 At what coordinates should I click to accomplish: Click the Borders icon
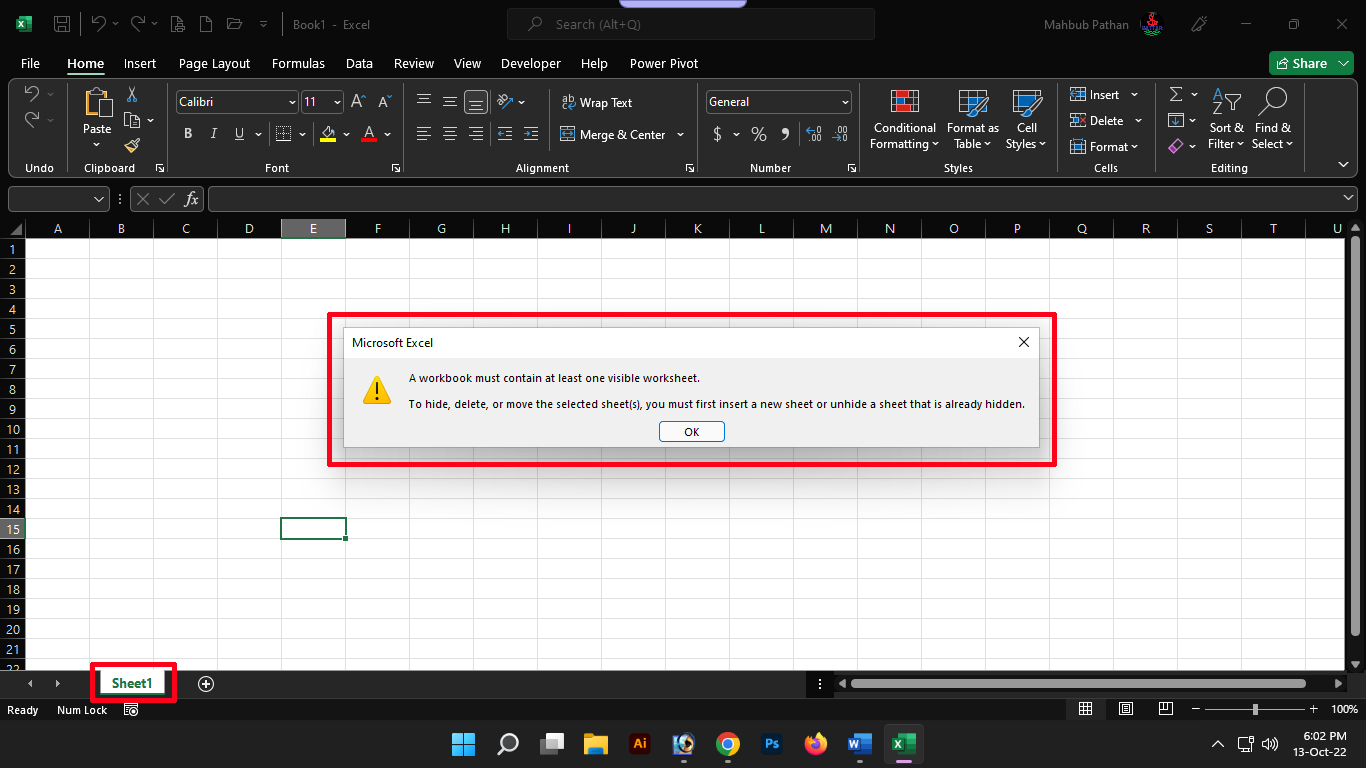click(283, 134)
